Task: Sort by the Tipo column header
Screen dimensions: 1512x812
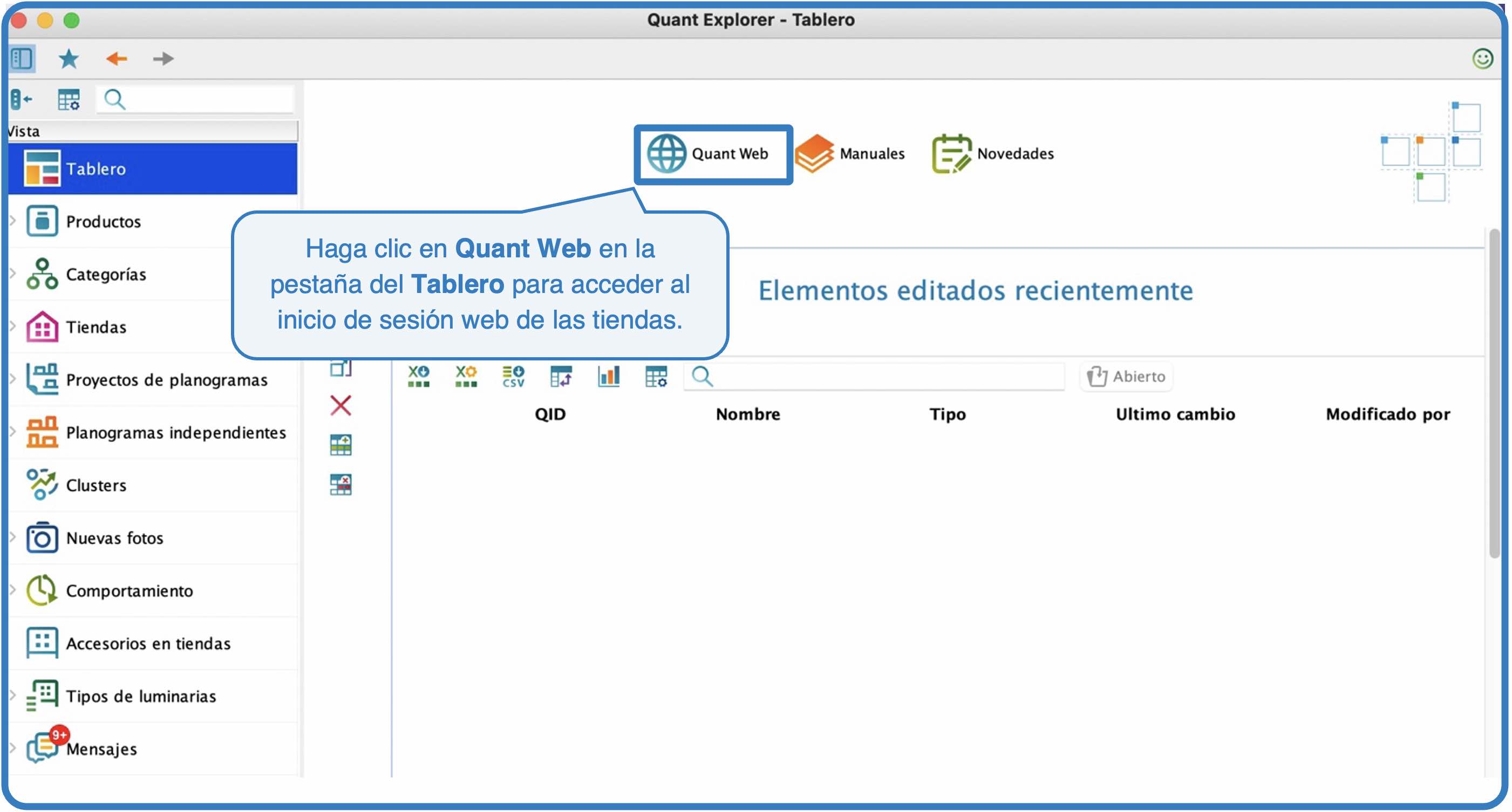Action: (948, 414)
